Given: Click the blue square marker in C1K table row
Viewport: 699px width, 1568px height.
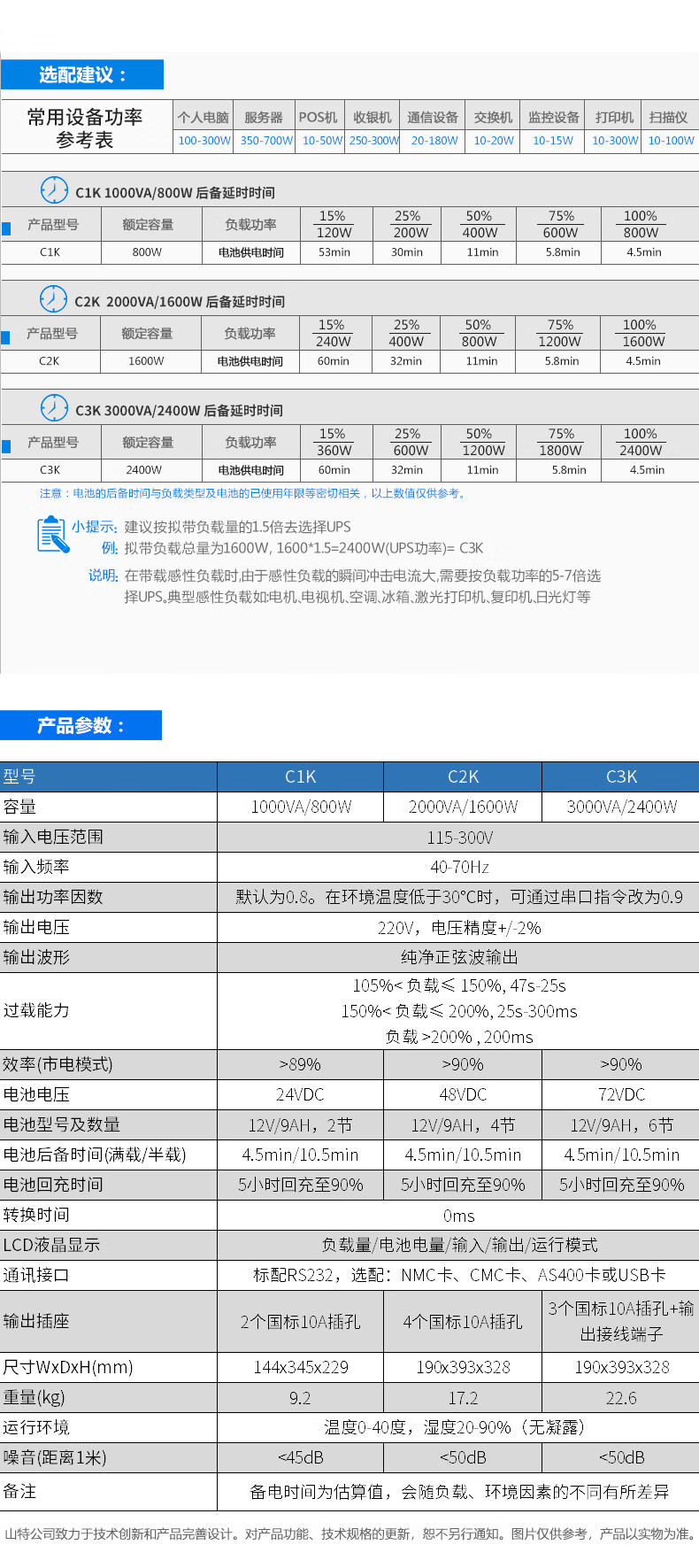Looking at the screenshot, I should [6, 228].
